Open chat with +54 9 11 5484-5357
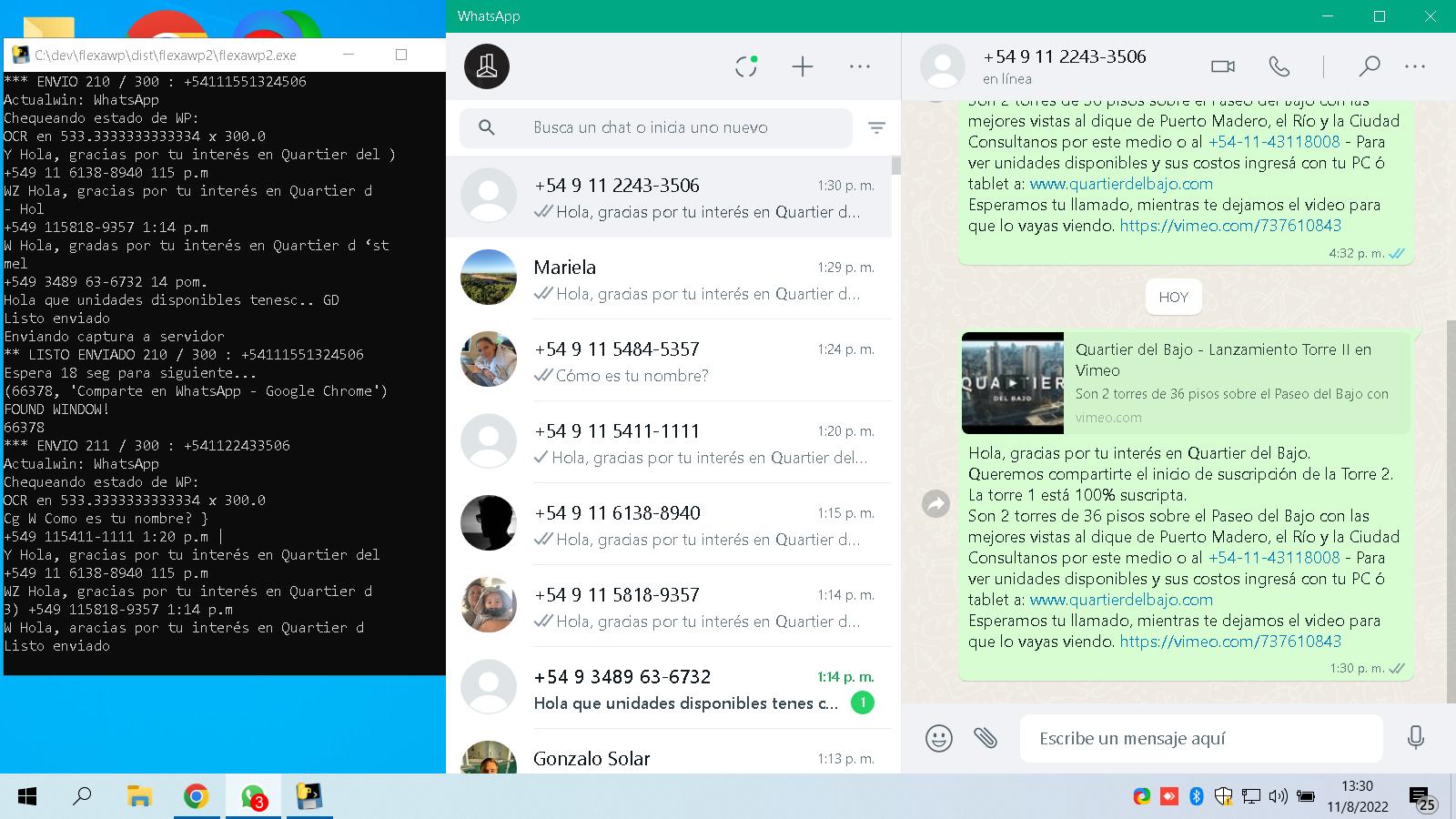Screen dimensions: 1456x819 (x=669, y=360)
